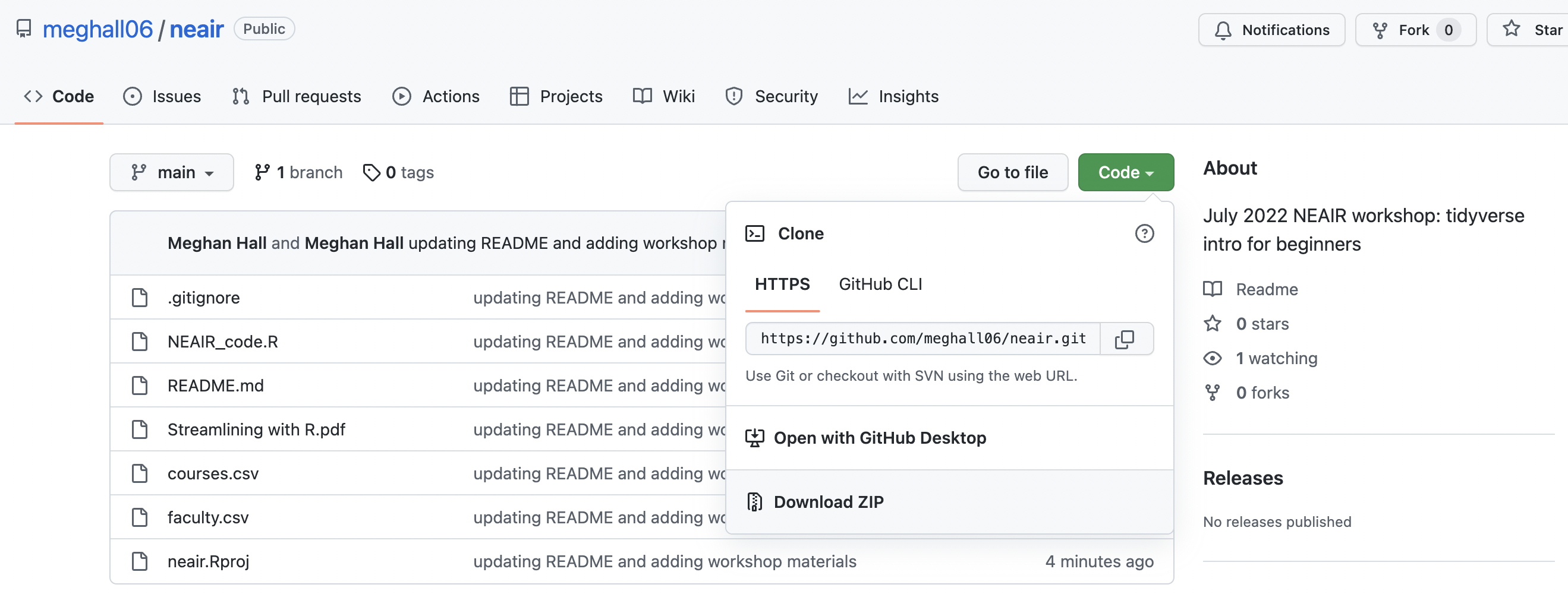Select the HTTPS clone tab
Viewport: 1568px width, 594px height.
coord(782,284)
